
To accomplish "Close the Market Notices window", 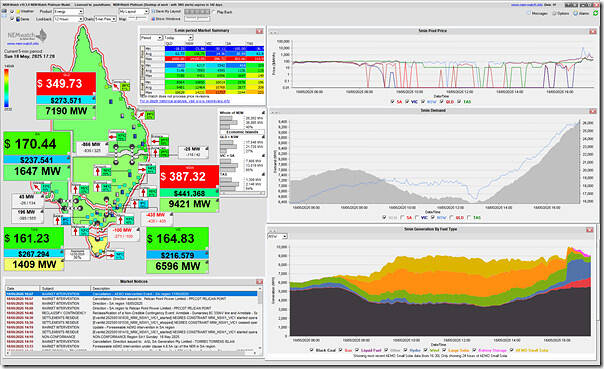I will pyautogui.click(x=259, y=282).
